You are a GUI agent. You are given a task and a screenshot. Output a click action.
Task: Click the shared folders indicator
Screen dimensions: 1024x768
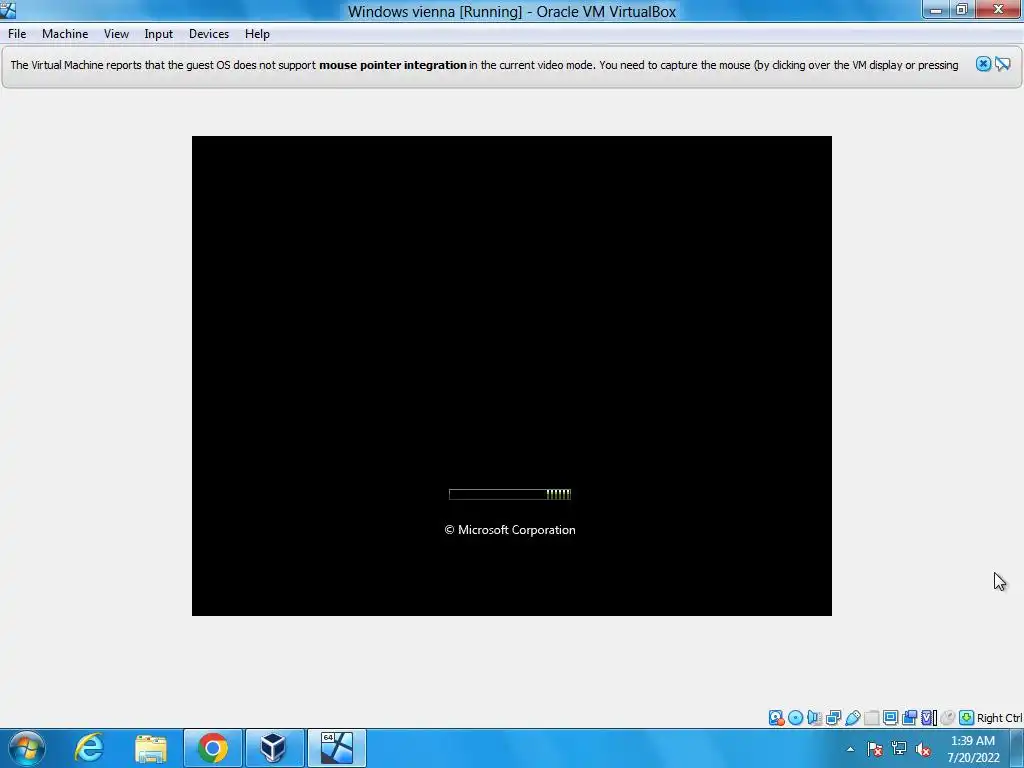pos(871,718)
